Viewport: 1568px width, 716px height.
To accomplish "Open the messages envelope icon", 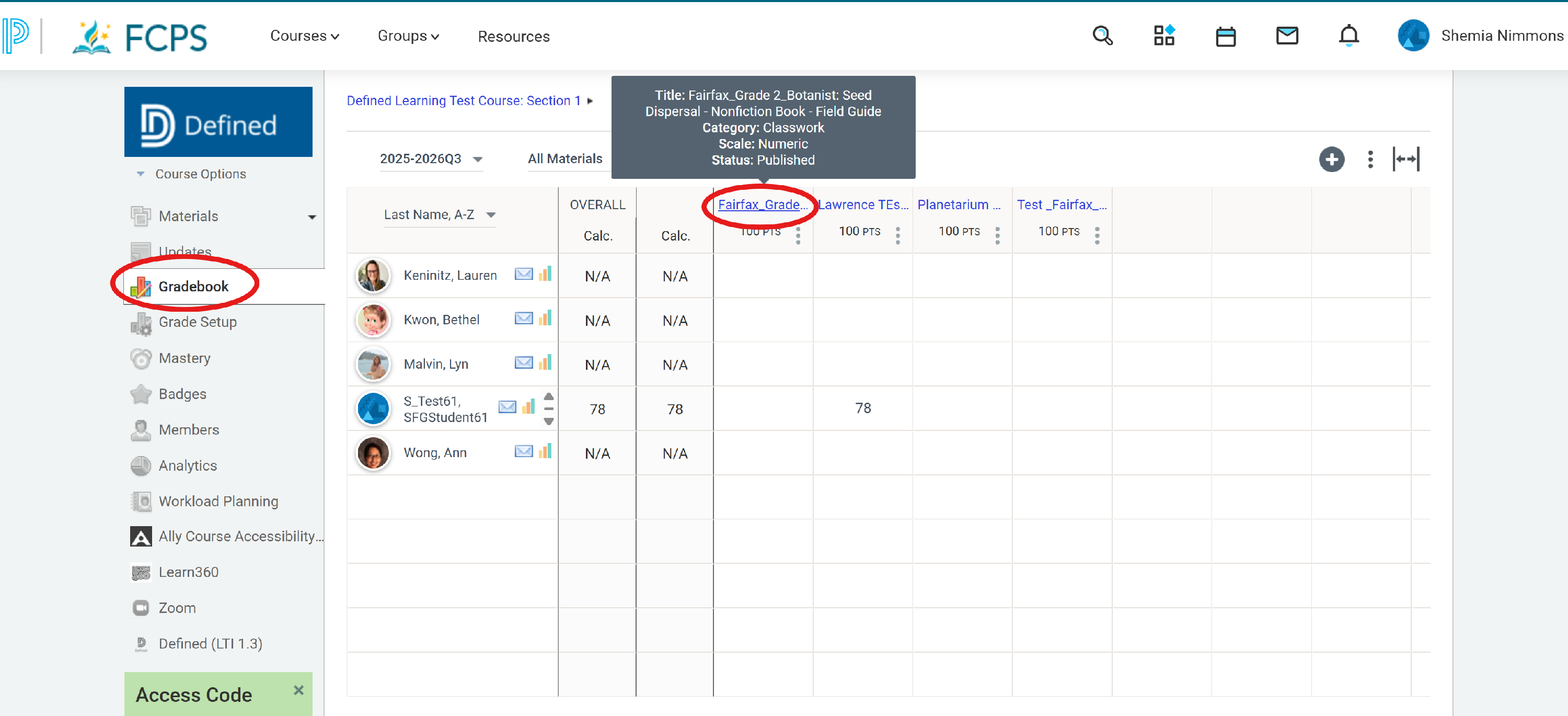I will [1287, 36].
